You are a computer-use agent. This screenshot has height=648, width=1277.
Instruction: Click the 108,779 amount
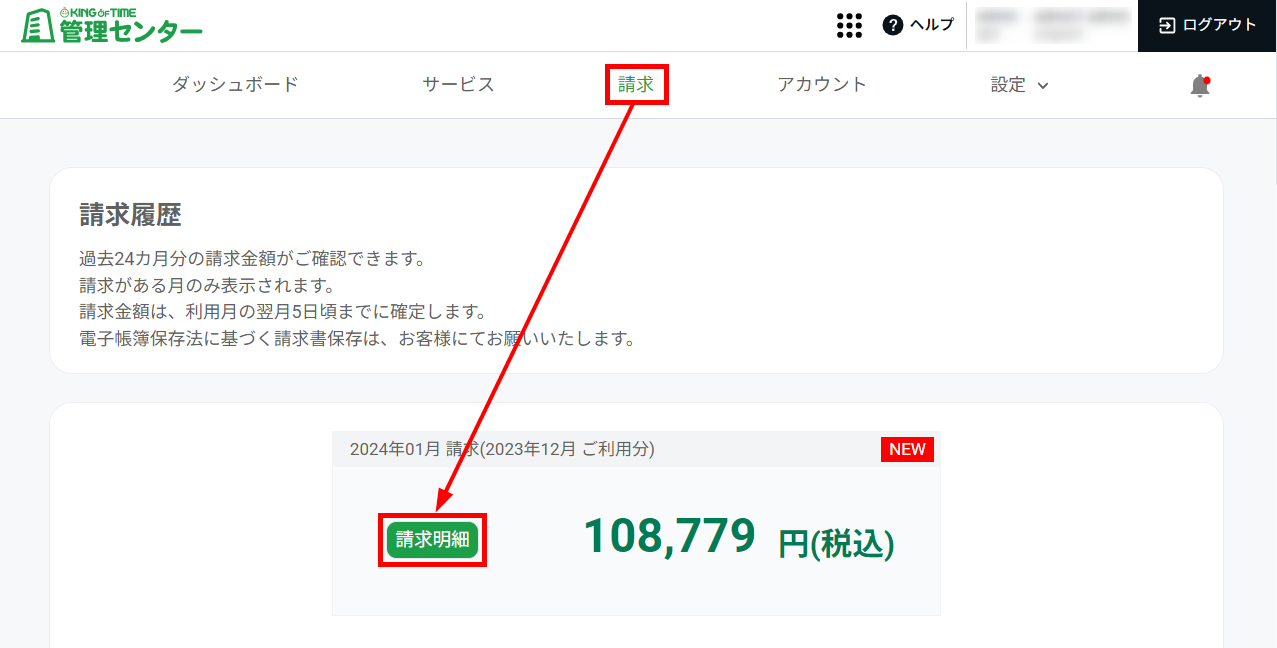tap(669, 536)
